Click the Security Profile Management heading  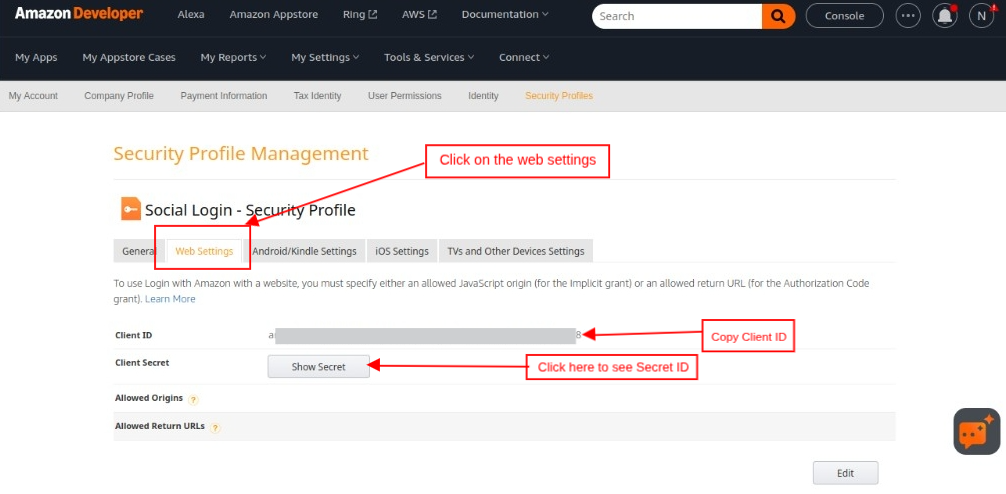(x=241, y=154)
